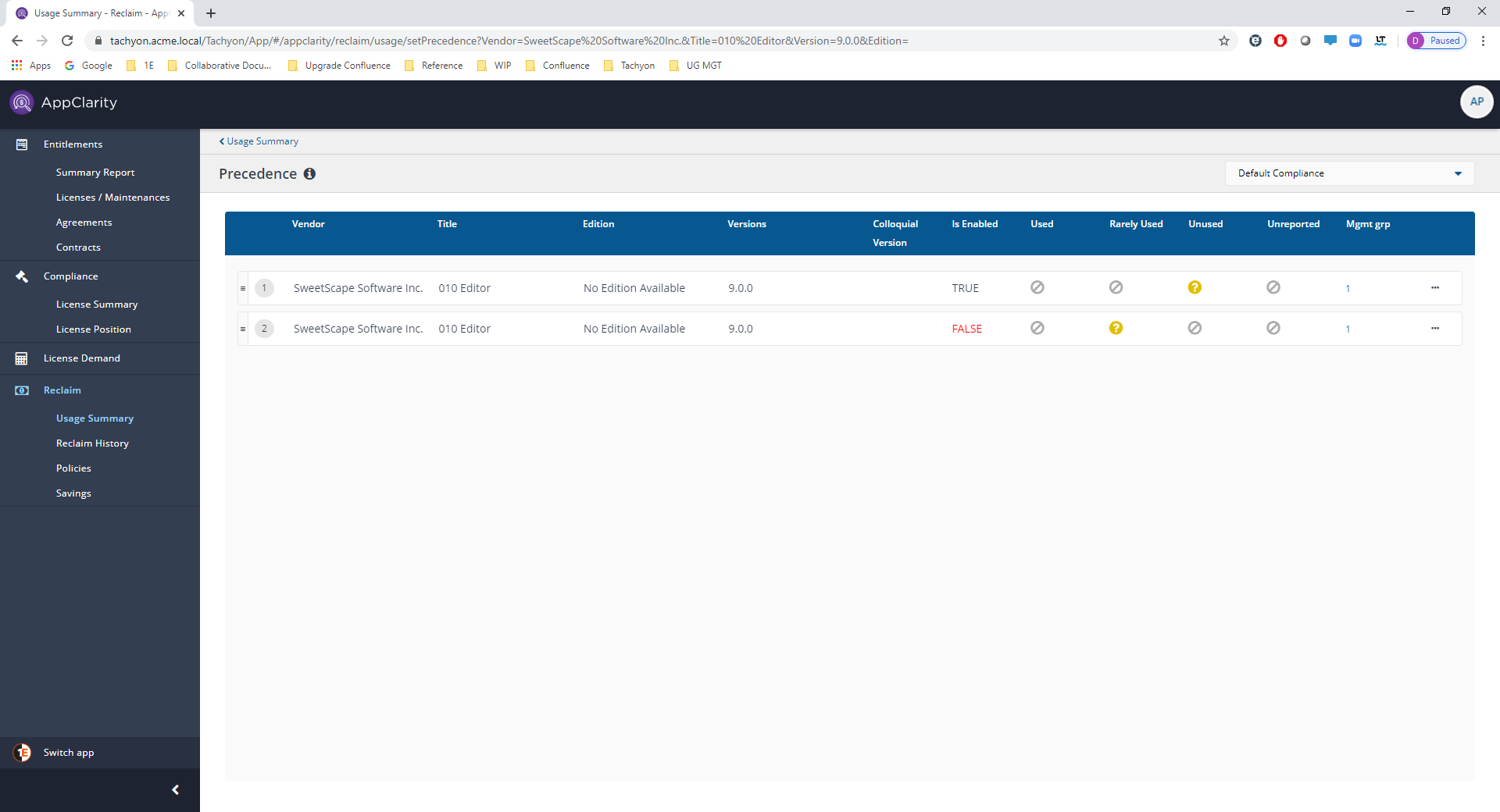Screen dimensions: 1500x812
Task: Click the Used disabled icon in row 1
Action: pyautogui.click(x=1037, y=287)
